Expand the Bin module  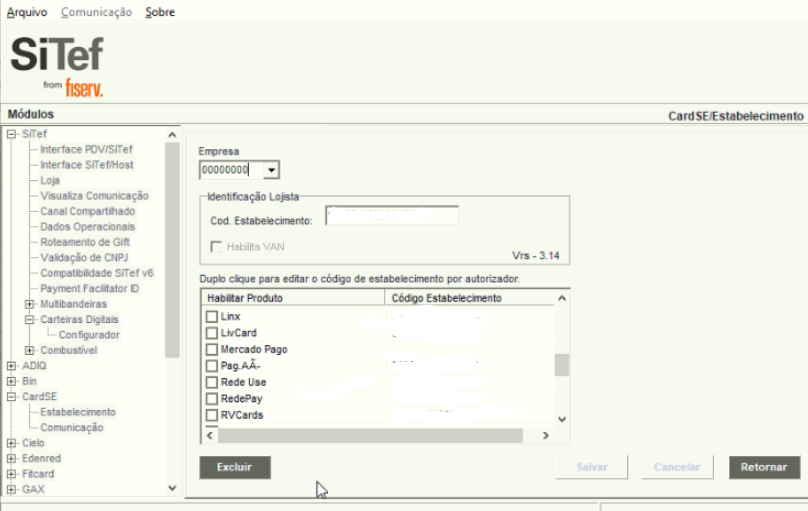click(11, 381)
